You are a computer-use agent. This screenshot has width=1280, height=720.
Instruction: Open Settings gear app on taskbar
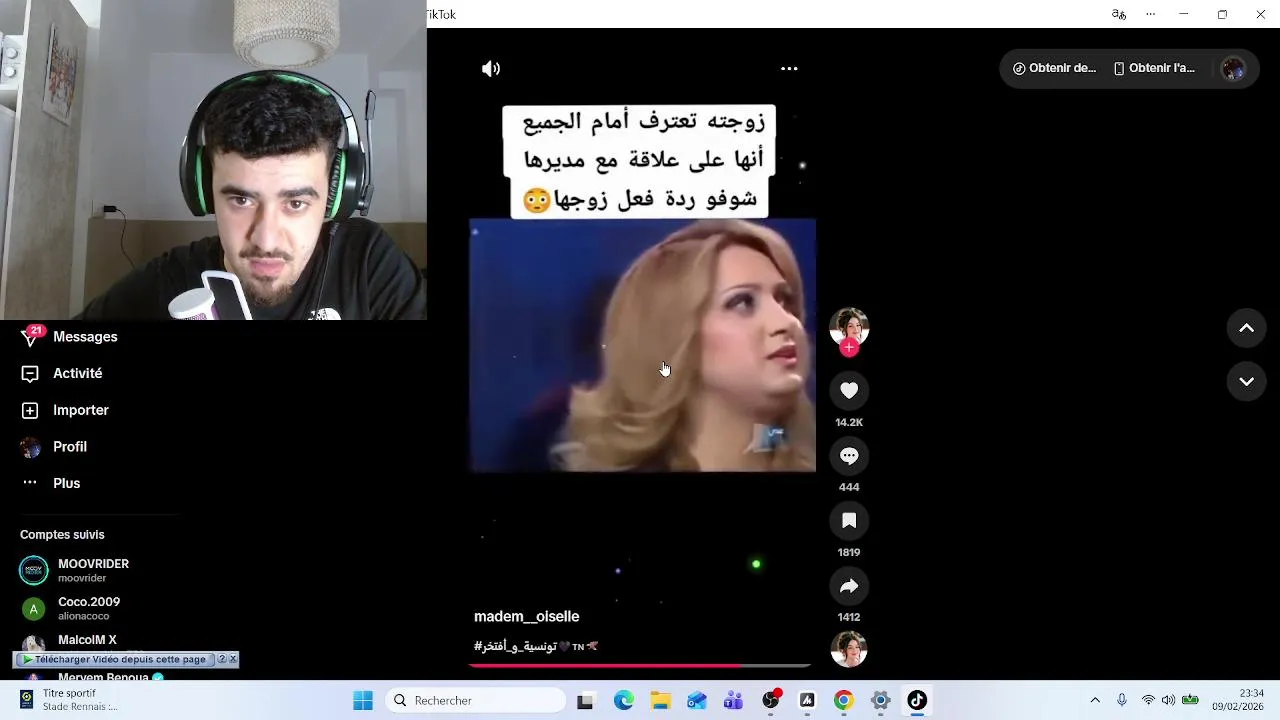(880, 701)
